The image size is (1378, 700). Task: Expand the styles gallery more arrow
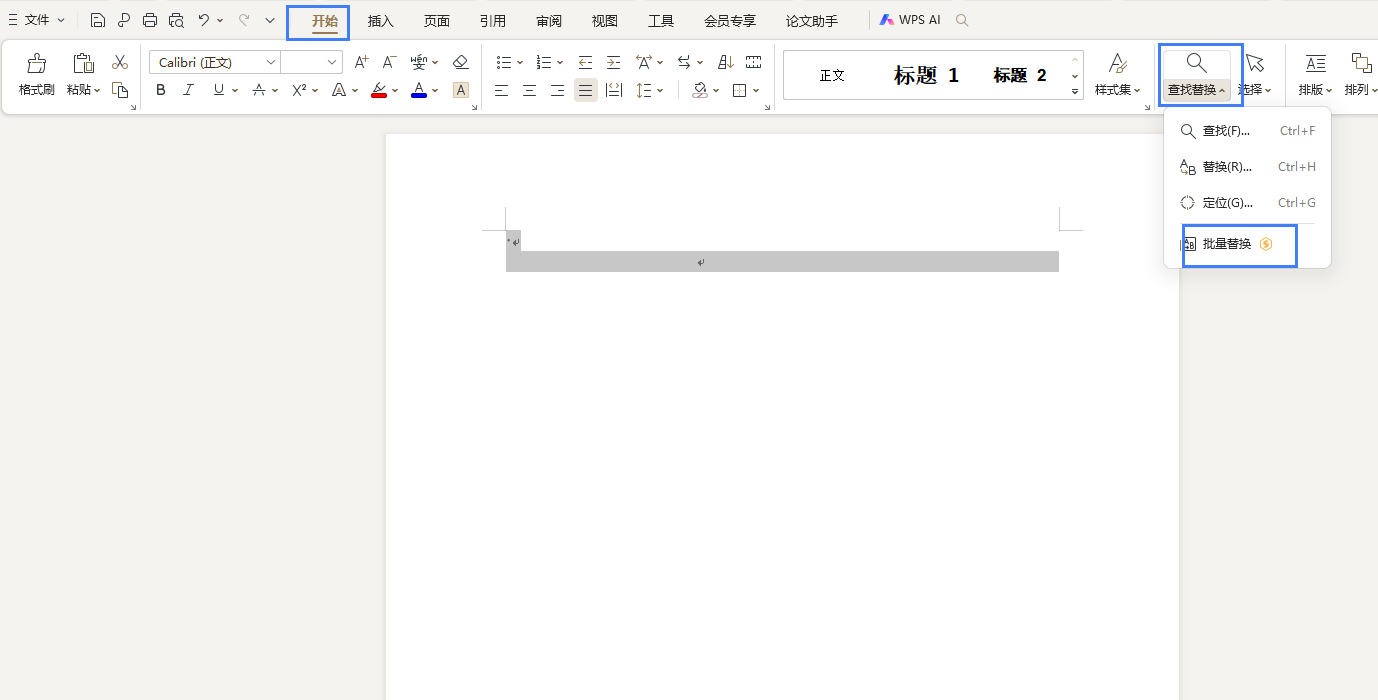pos(1075,92)
